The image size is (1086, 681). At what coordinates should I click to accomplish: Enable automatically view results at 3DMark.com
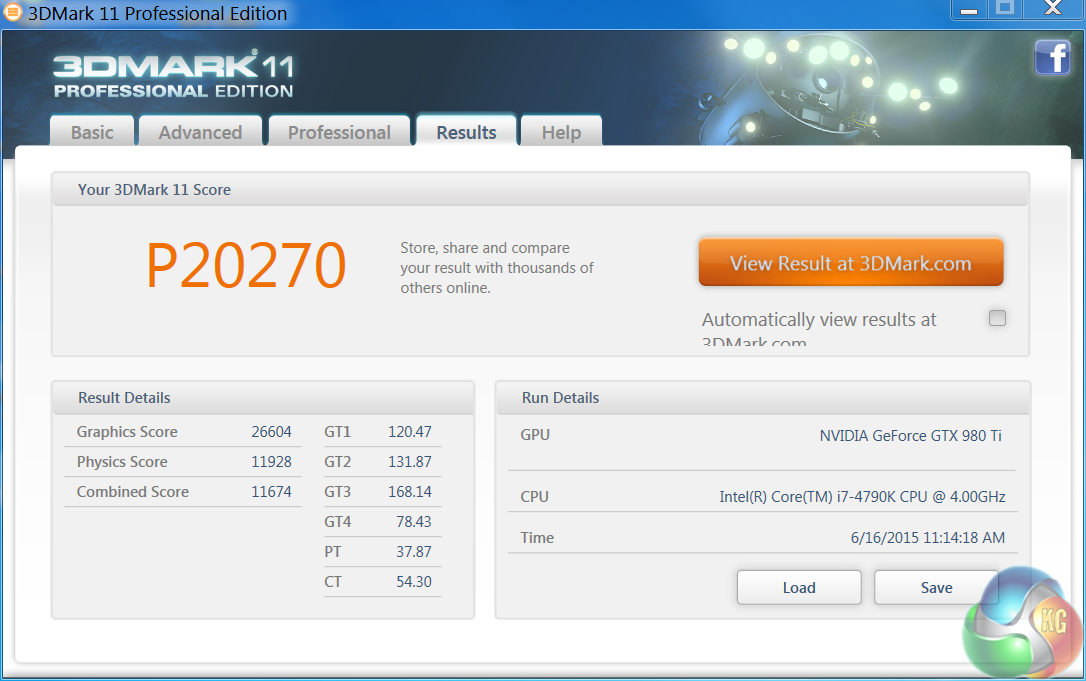(997, 318)
